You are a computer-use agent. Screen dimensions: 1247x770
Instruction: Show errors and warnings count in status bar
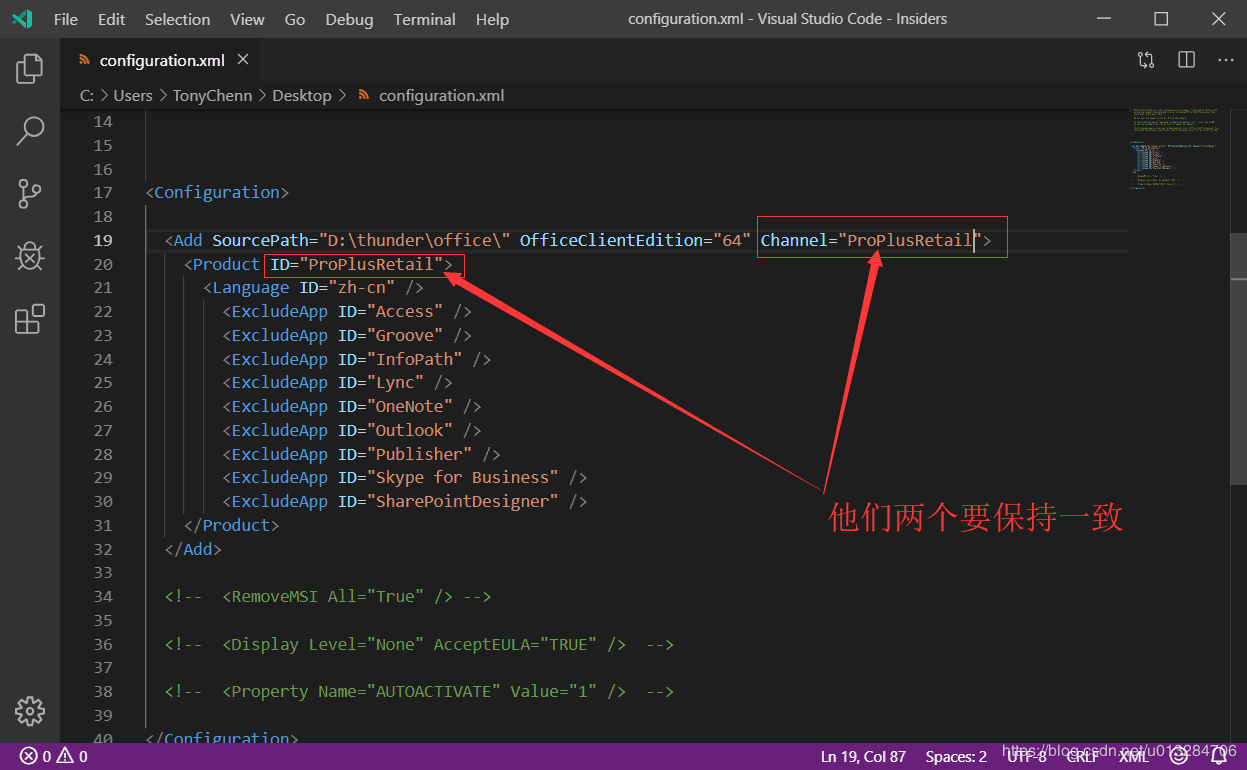54,756
